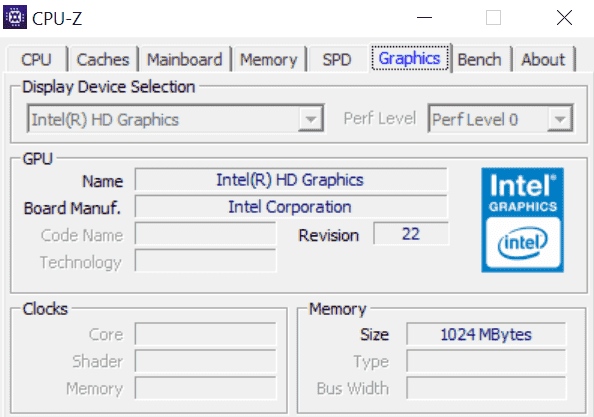Select the Graphics tab
This screenshot has height=417, width=594.
(410, 58)
